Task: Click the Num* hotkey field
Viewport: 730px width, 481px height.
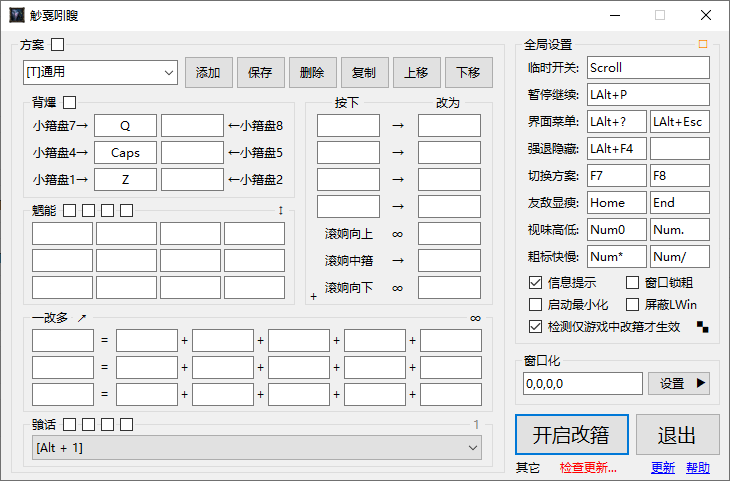Action: tap(616, 257)
